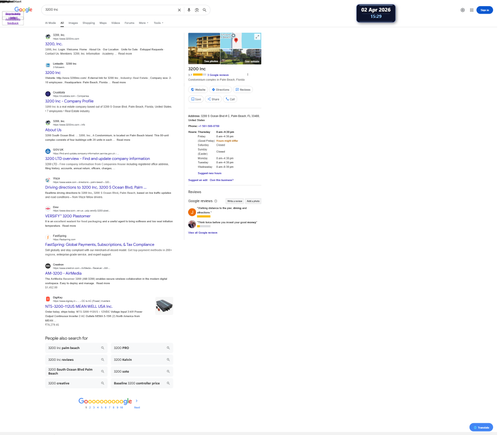Screen dimensions: 500x435
Task: Click the Directions button in panel
Action: tap(221, 90)
